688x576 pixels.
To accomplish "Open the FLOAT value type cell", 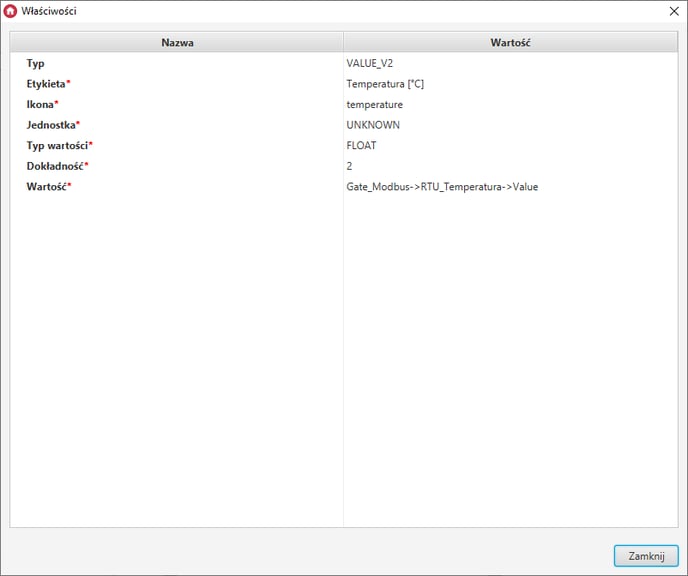I will 511,146.
